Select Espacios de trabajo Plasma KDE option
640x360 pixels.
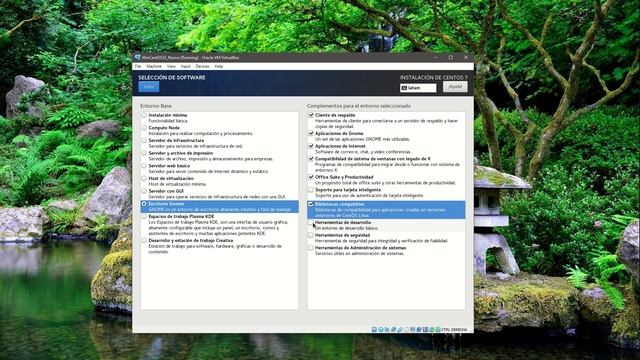click(144, 216)
